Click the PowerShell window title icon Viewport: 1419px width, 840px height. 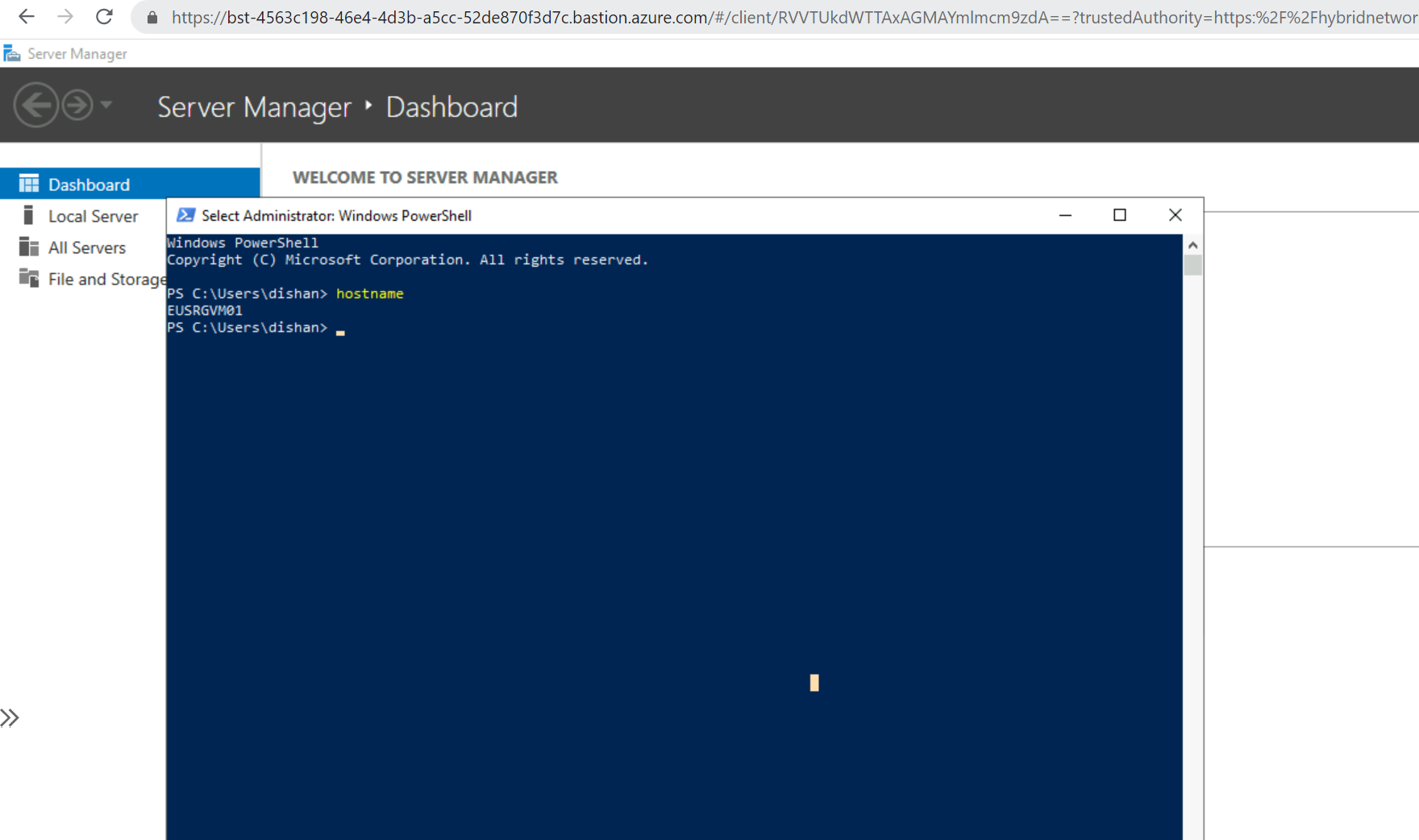click(185, 215)
